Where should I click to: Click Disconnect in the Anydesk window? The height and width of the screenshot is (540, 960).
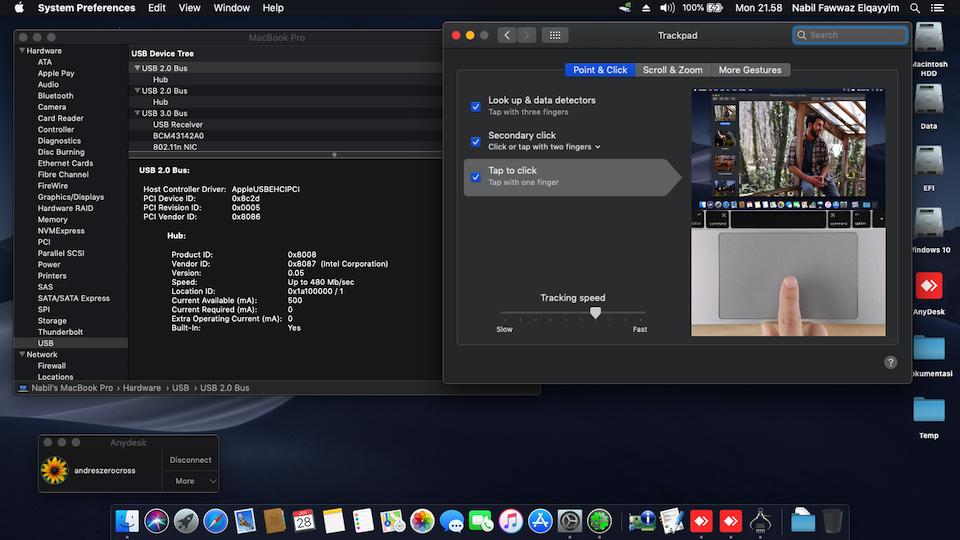(x=190, y=460)
